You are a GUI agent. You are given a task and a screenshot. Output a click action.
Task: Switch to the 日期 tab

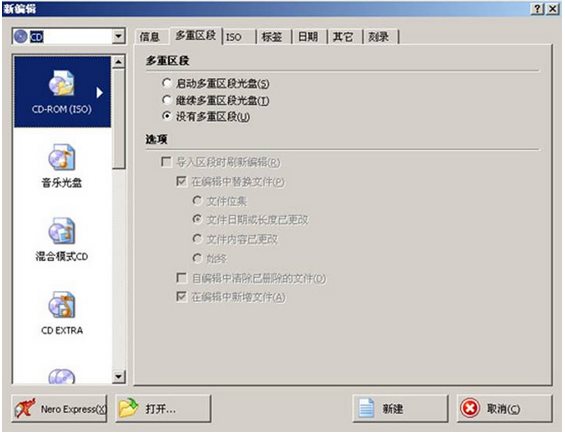[x=309, y=37]
